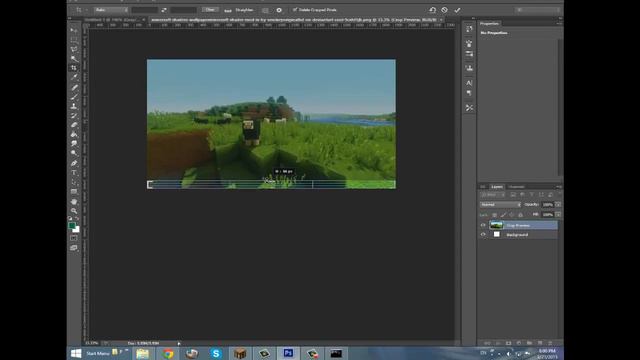Select the Eraser tool
This screenshot has width=640, height=360.
click(74, 125)
